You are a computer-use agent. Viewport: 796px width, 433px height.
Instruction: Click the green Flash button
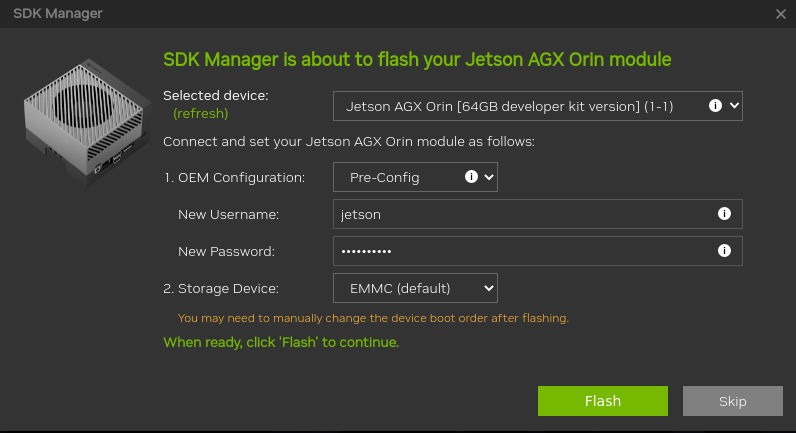pyautogui.click(x=602, y=401)
